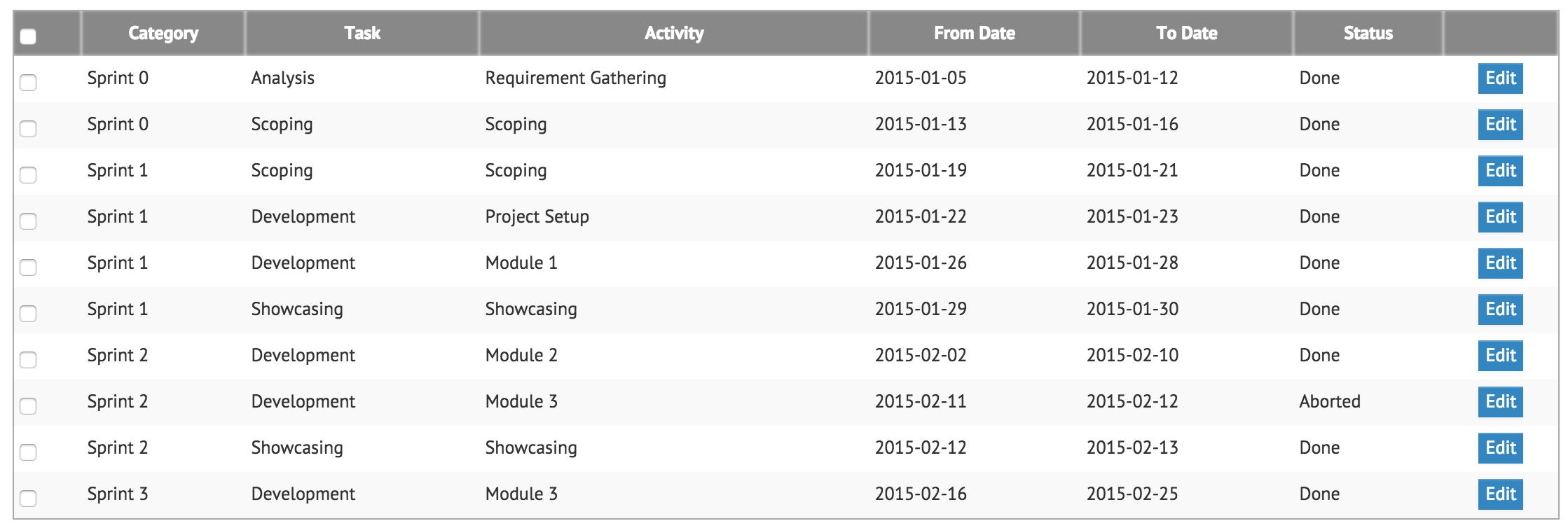The width and height of the screenshot is (1568, 528).
Task: Click the Aborted status cell
Action: click(1330, 402)
